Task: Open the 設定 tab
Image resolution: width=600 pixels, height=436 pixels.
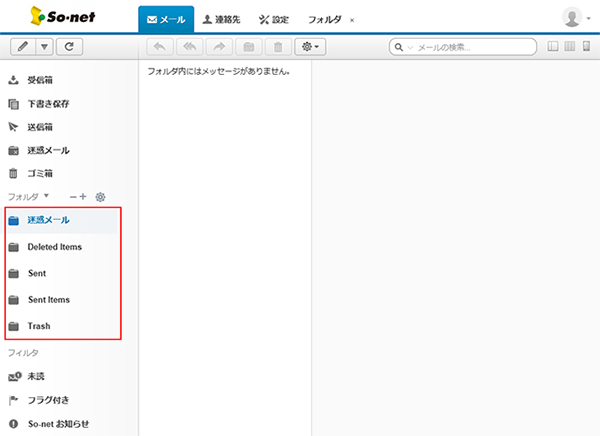Action: click(x=273, y=19)
